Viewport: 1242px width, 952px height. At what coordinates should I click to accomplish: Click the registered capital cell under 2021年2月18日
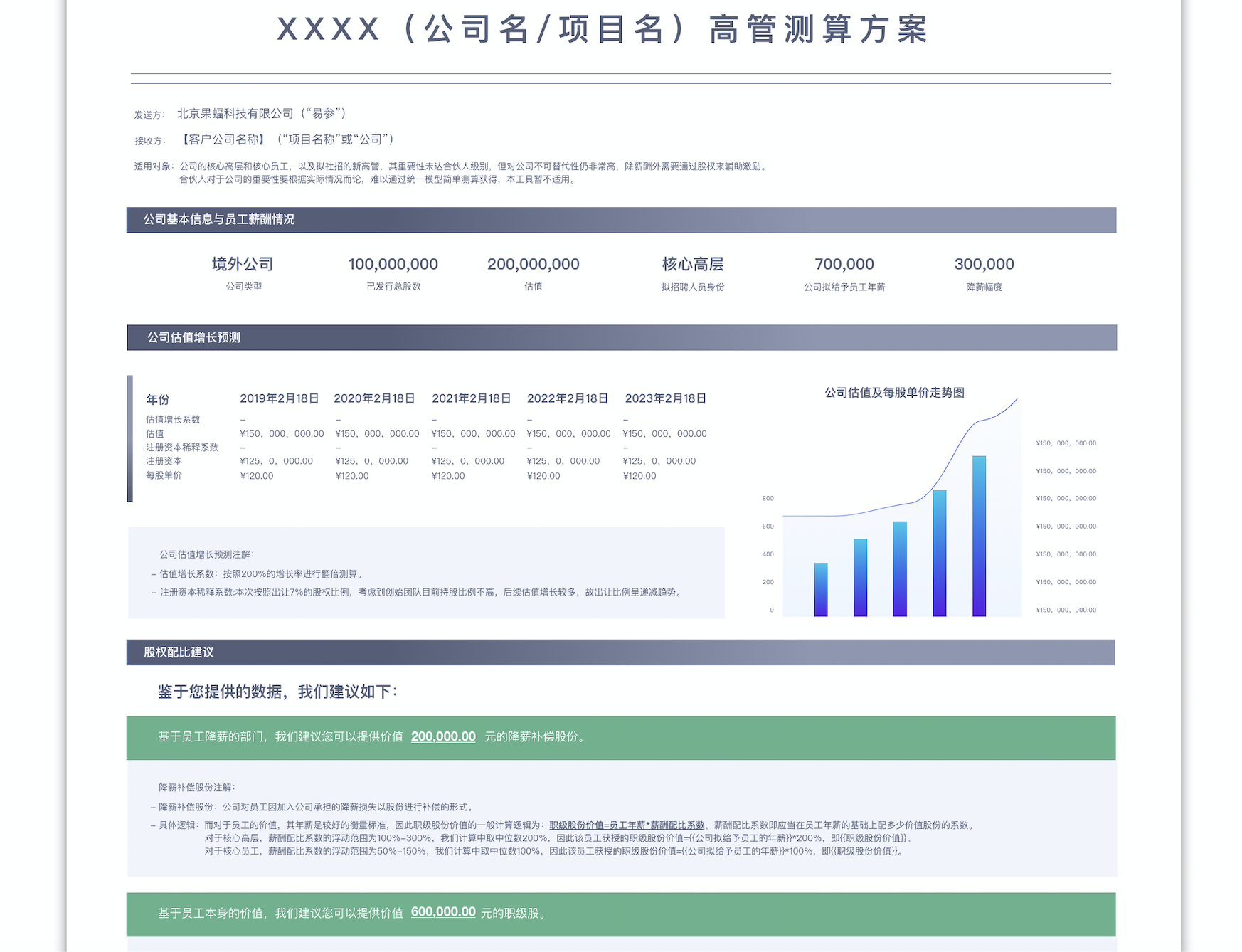coord(468,461)
